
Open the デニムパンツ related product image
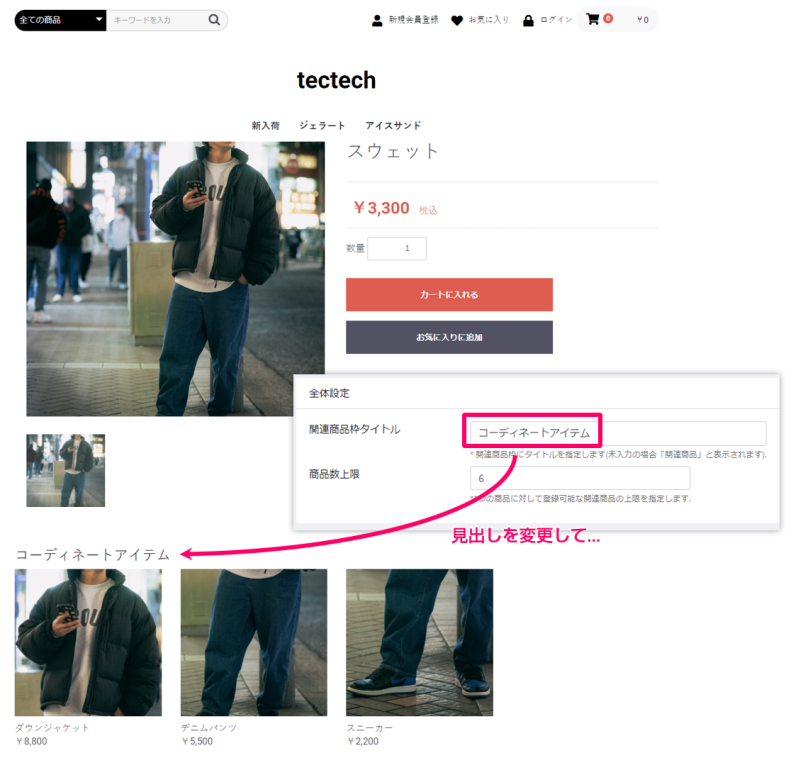(x=254, y=642)
